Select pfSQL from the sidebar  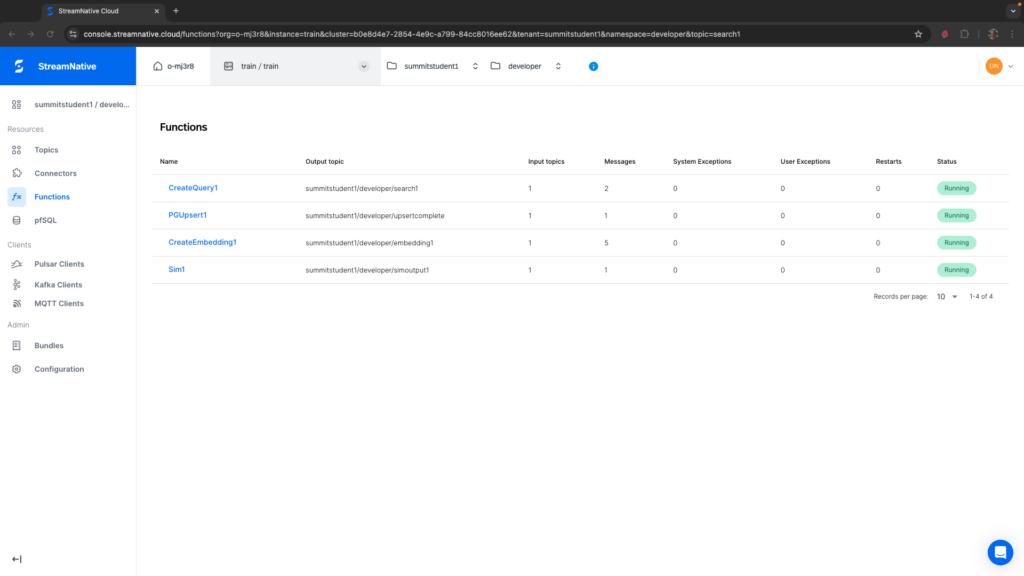point(46,220)
